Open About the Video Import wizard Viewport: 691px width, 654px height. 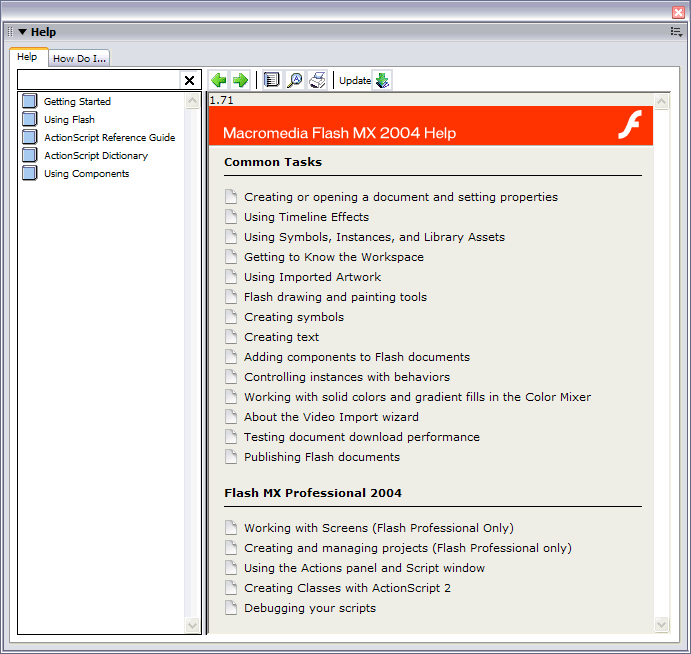[x=331, y=417]
